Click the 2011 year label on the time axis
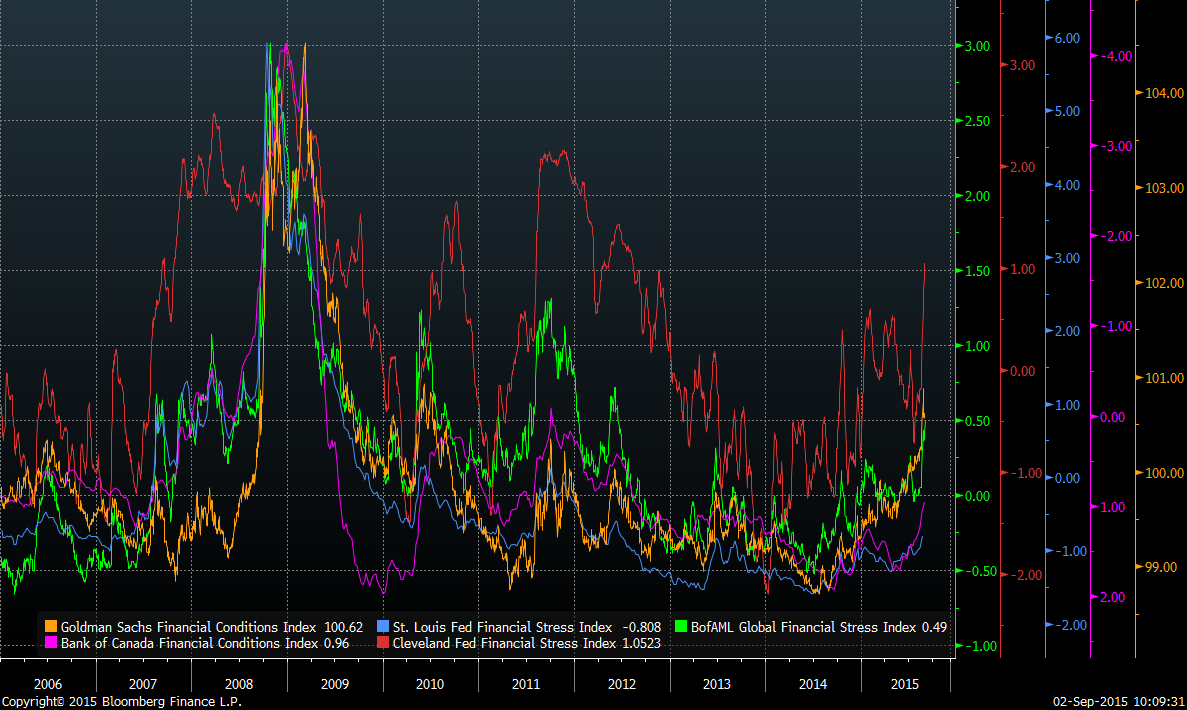Screen dimensions: 1187x710 click(x=525, y=684)
